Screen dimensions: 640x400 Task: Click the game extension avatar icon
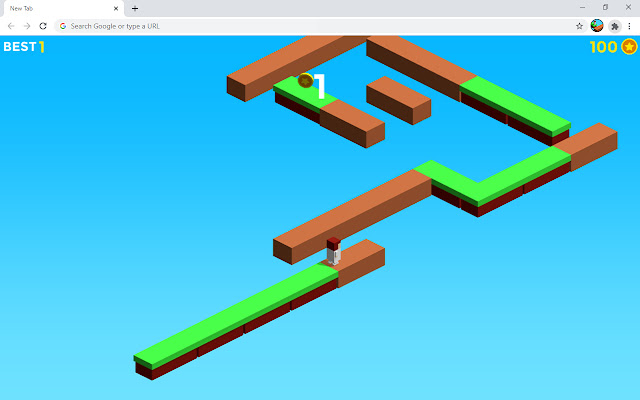(x=597, y=26)
